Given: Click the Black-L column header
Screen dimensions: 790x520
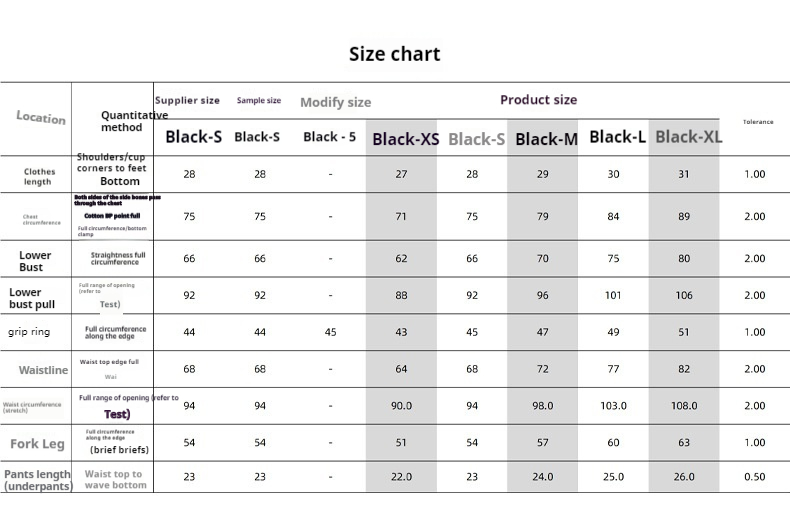Looking at the screenshot, I should coord(617,137).
